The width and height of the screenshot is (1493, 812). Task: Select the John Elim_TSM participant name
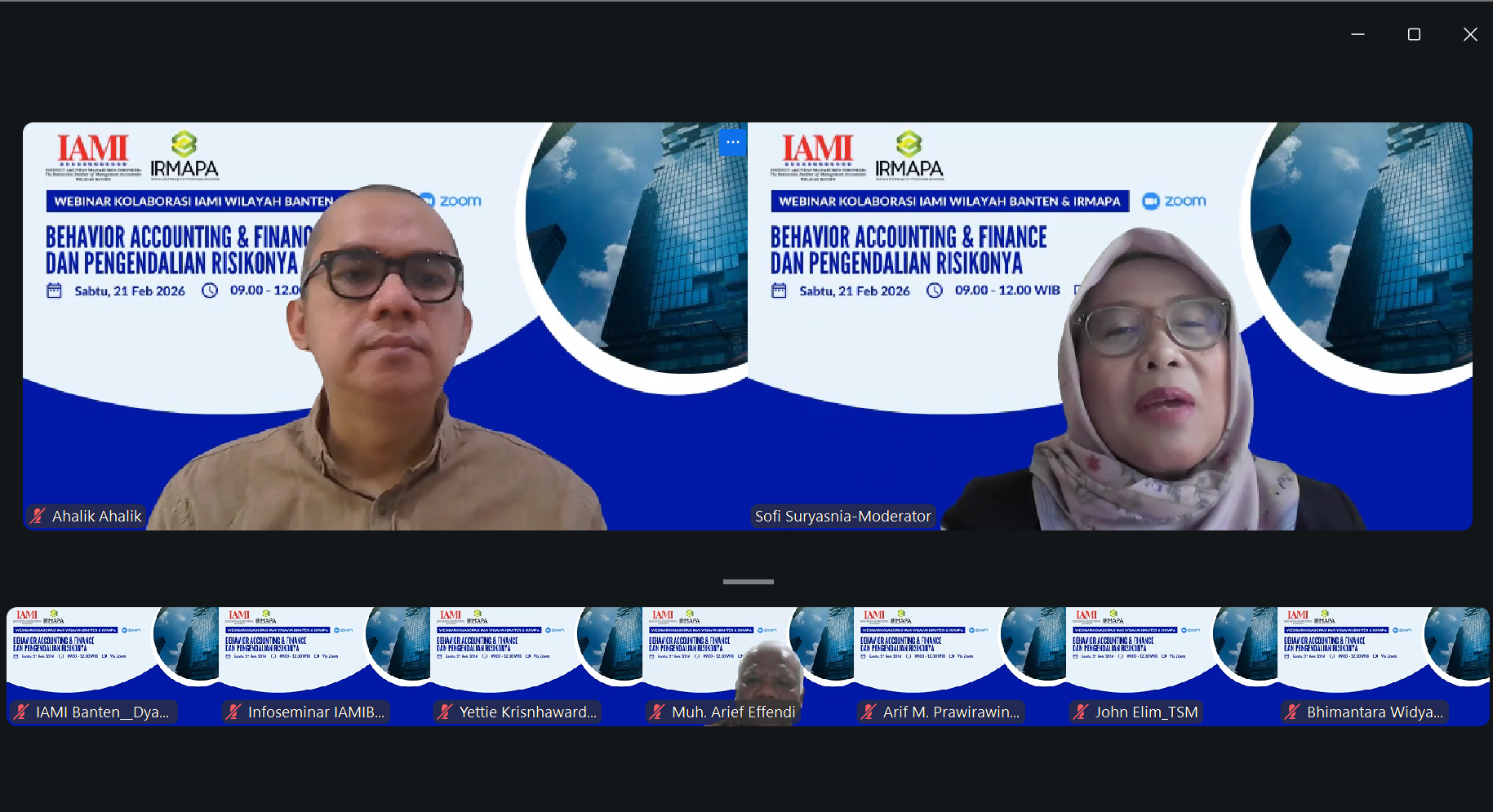coord(1146,712)
